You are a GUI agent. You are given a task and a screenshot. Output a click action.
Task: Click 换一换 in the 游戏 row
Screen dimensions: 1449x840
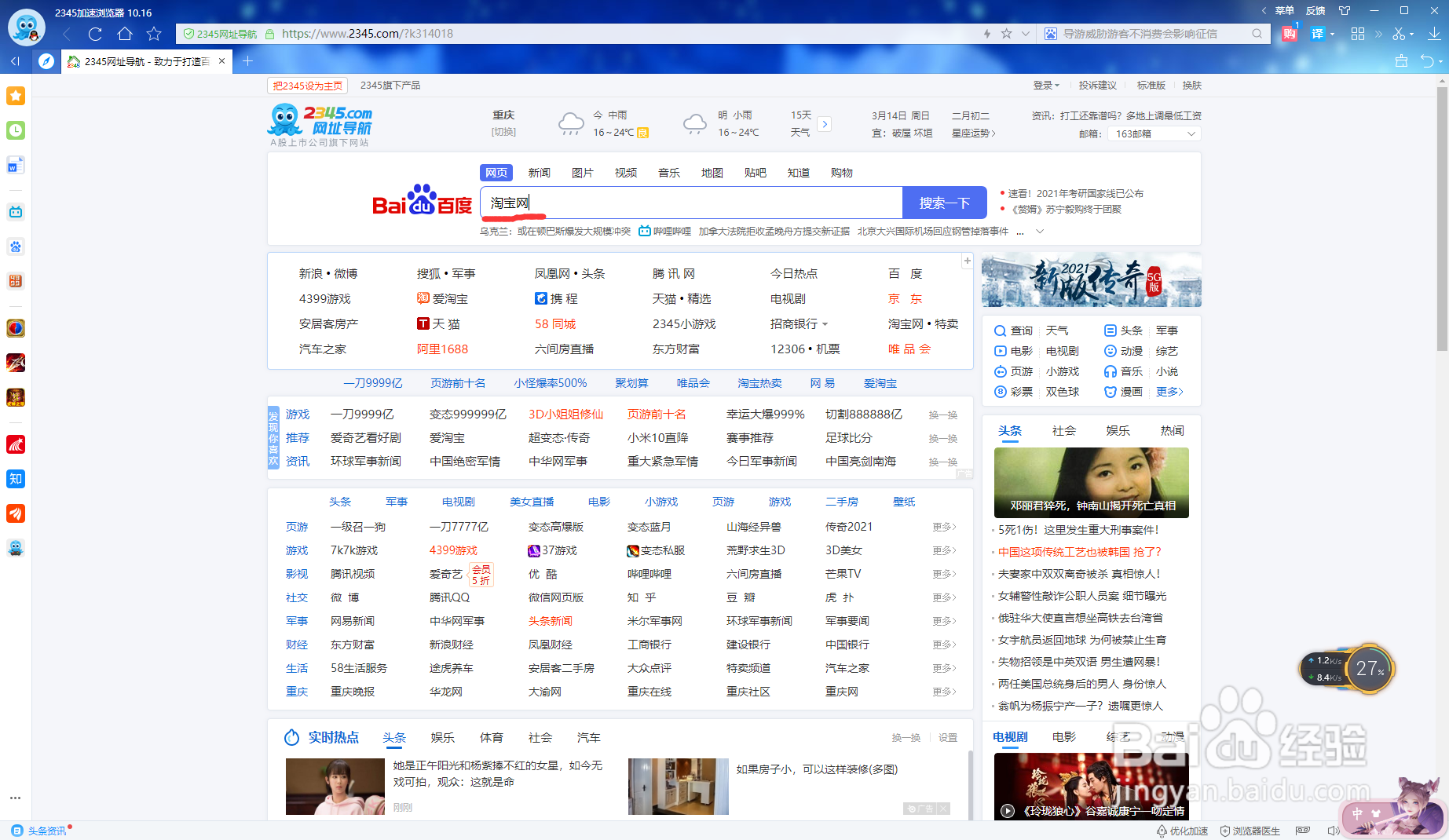point(942,415)
